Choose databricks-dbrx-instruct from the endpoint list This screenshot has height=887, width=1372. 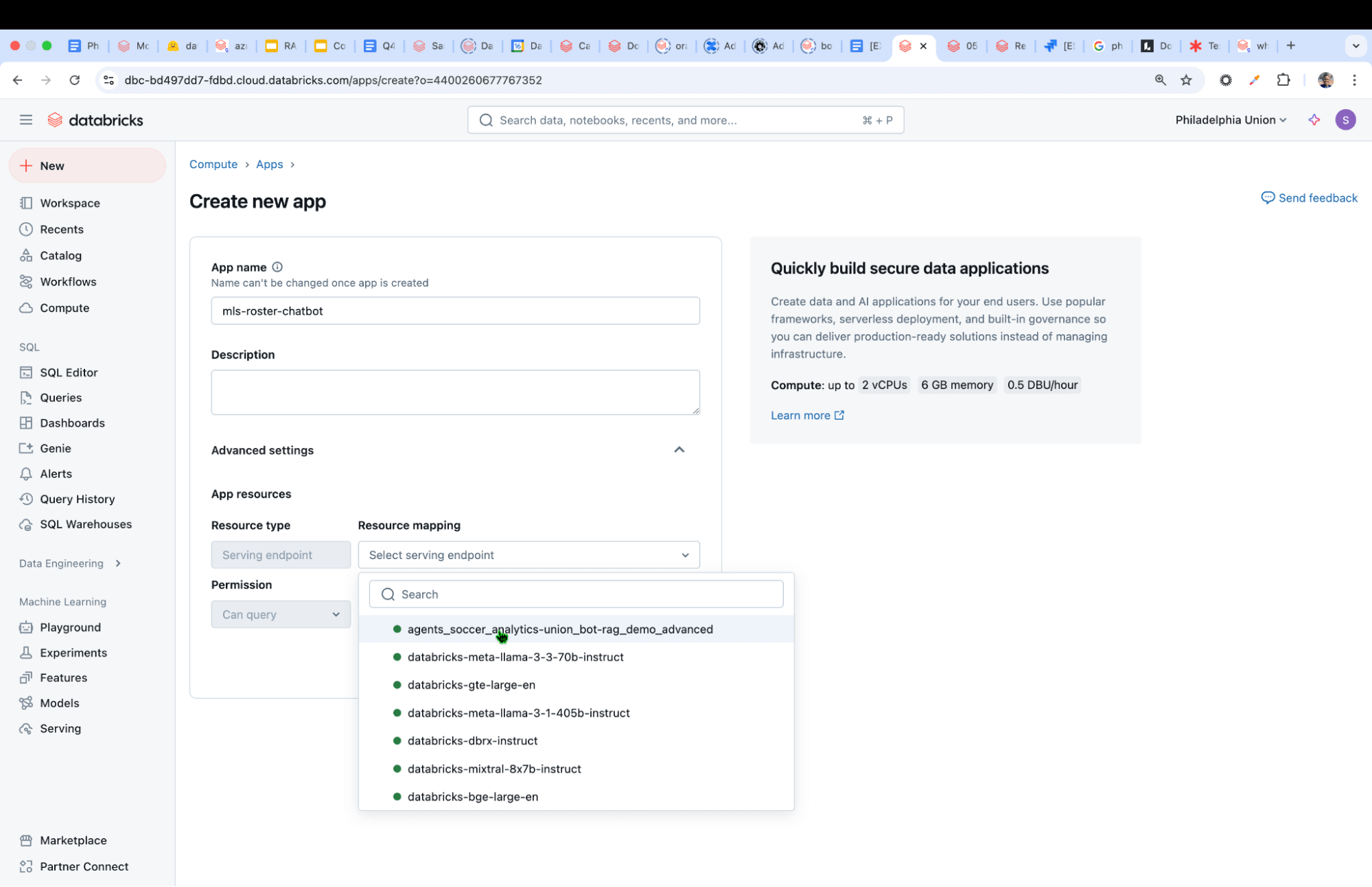coord(472,741)
